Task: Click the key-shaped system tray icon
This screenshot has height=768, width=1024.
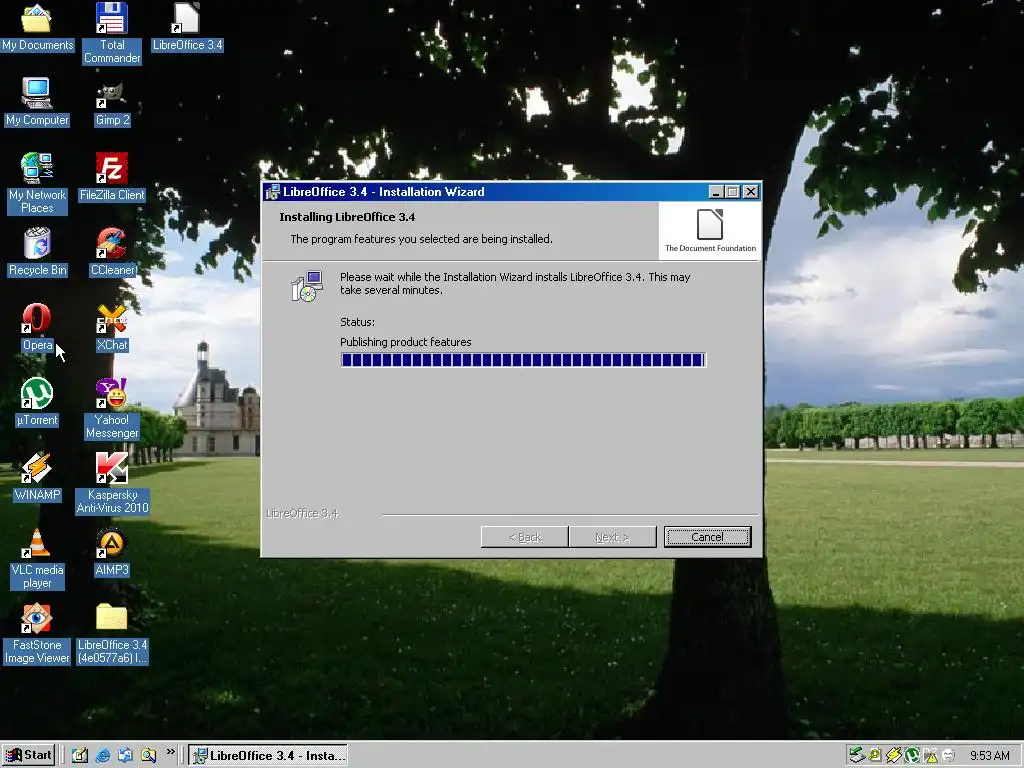Action: click(875, 756)
